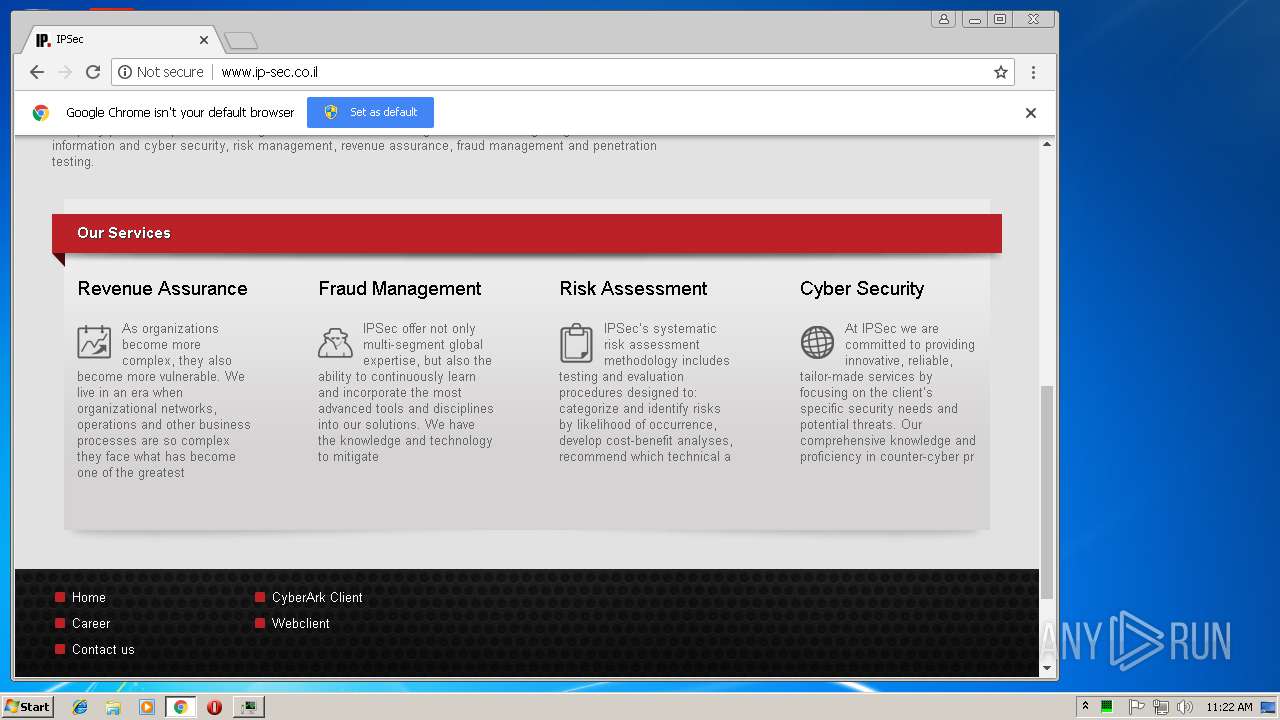The image size is (1280, 720).
Task: Open the Contact us footer link
Action: (x=103, y=649)
